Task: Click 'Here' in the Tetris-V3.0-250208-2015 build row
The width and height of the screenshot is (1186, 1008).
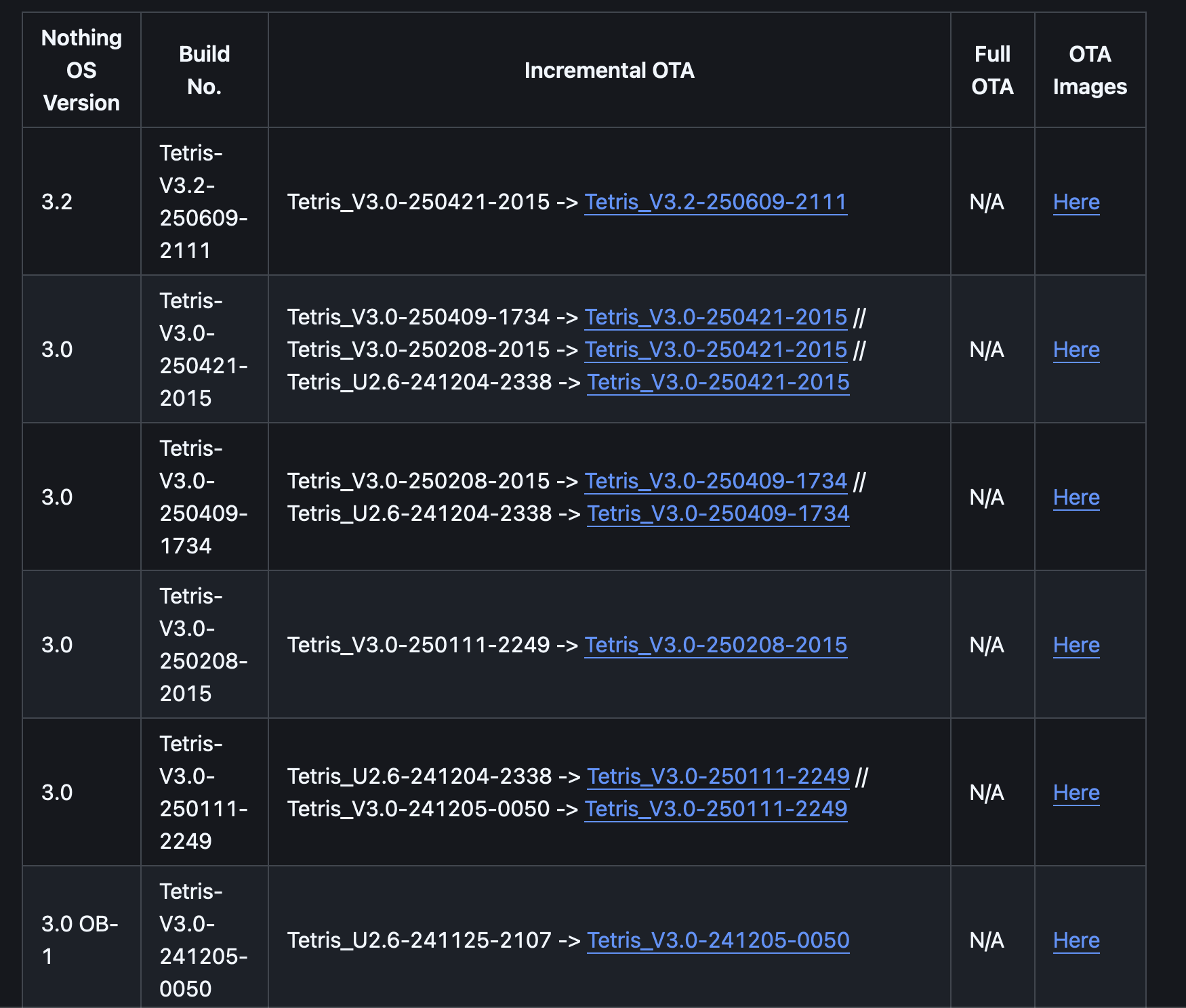Action: pos(1076,645)
